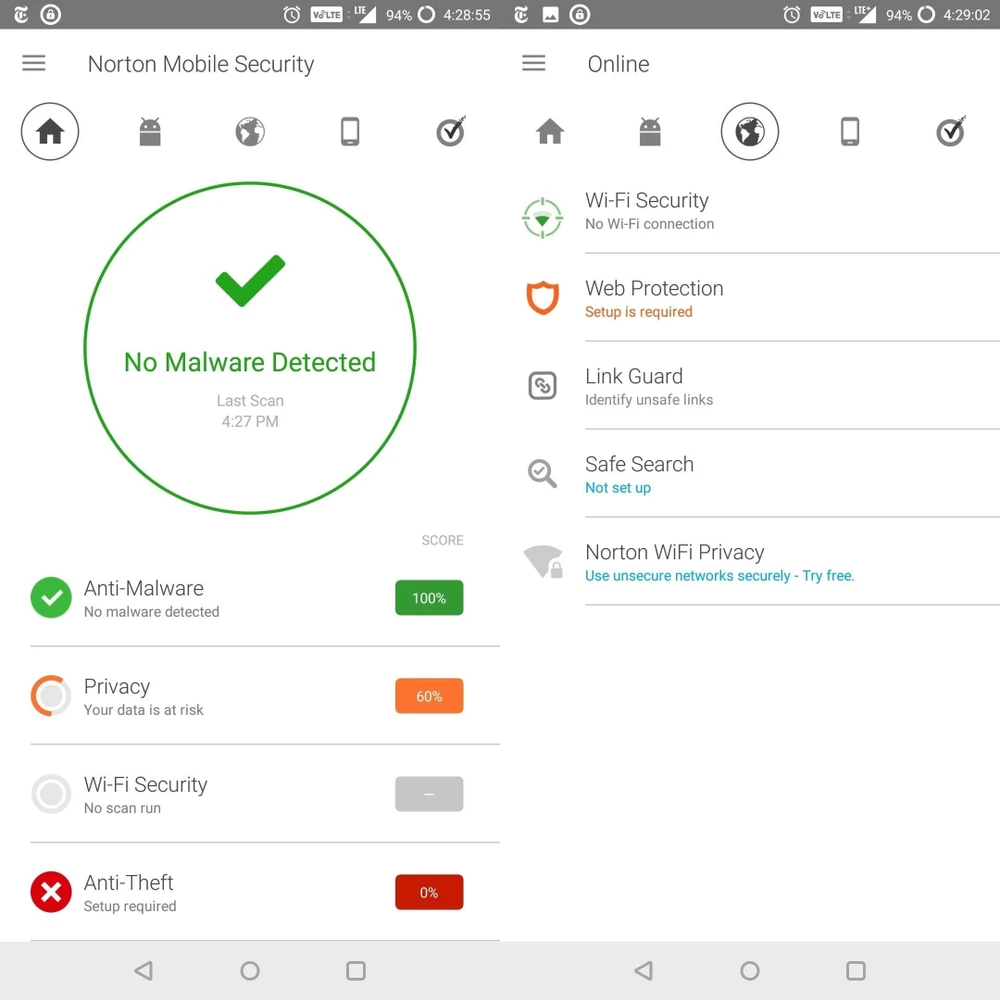This screenshot has height=1000, width=1000.
Task: Tap the 'Setup is required' Web Protection text
Action: pyautogui.click(x=638, y=312)
